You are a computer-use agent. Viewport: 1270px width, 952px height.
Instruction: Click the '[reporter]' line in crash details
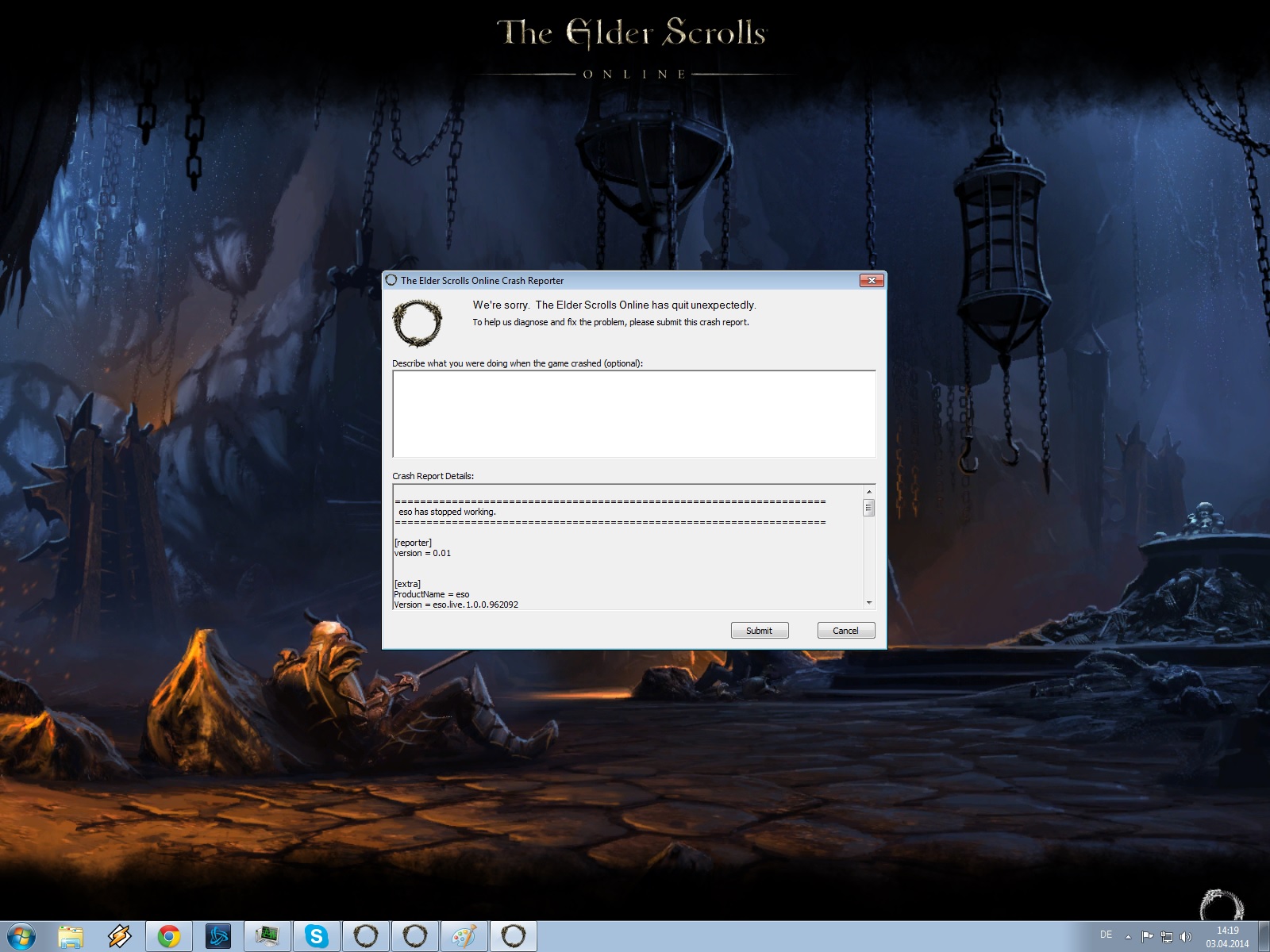click(x=413, y=543)
